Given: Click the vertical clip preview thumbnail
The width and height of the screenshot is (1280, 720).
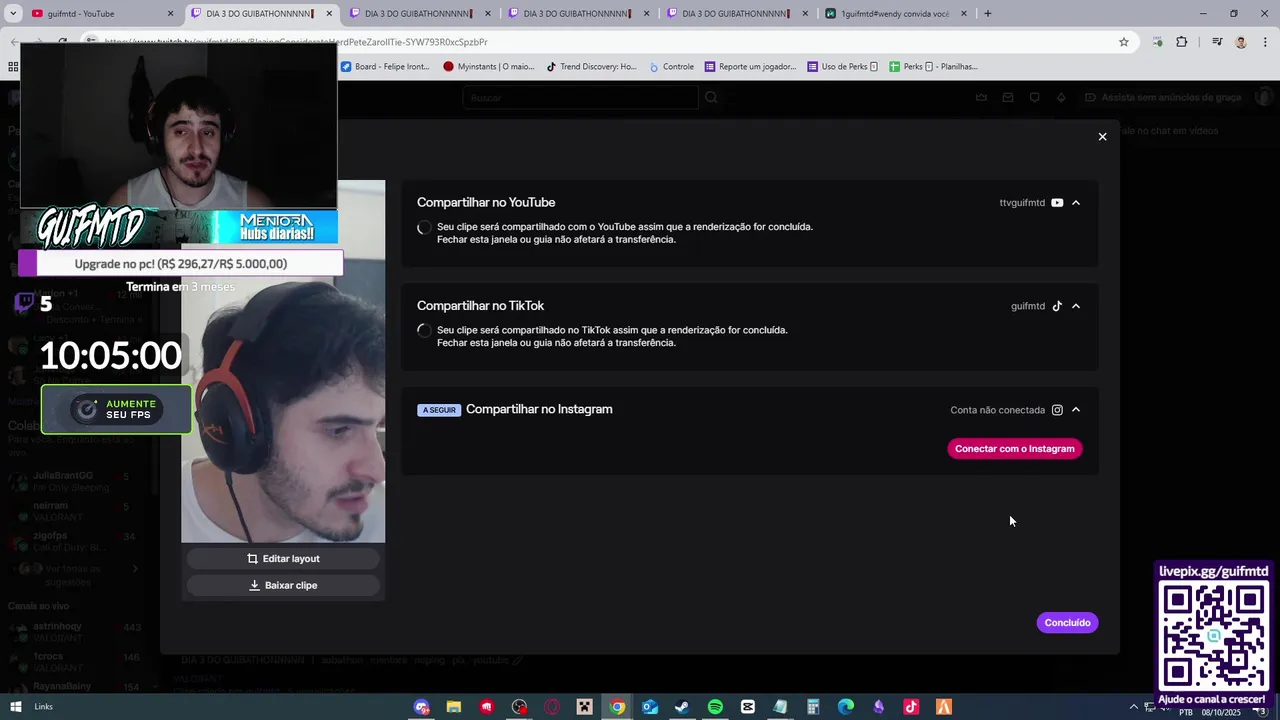Looking at the screenshot, I should coord(283,362).
